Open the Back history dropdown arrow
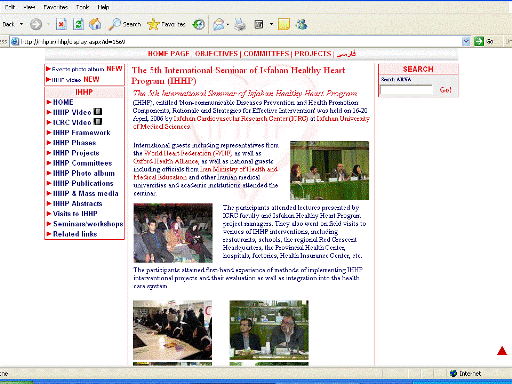 pos(22,24)
